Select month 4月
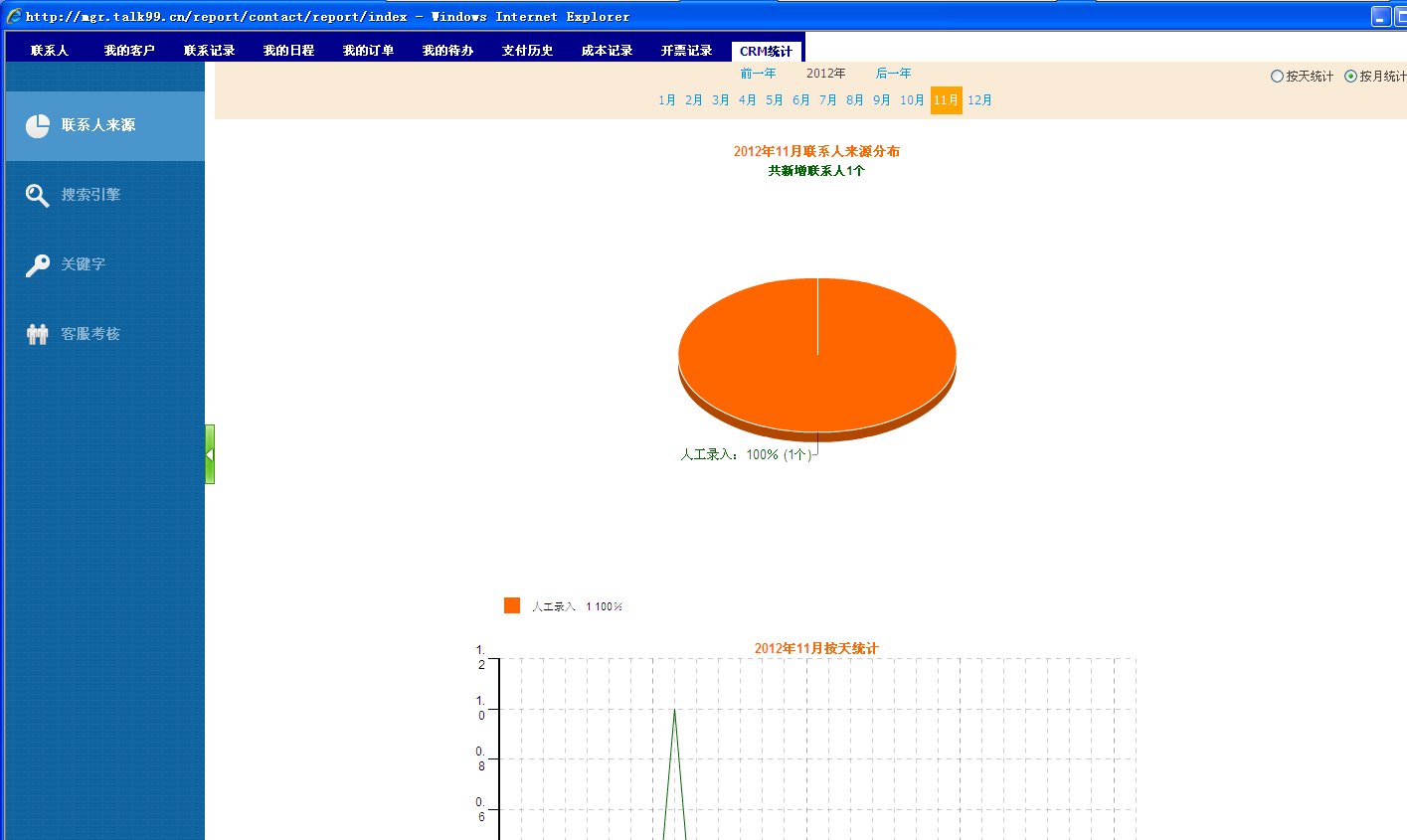This screenshot has width=1407, height=840. click(x=748, y=100)
